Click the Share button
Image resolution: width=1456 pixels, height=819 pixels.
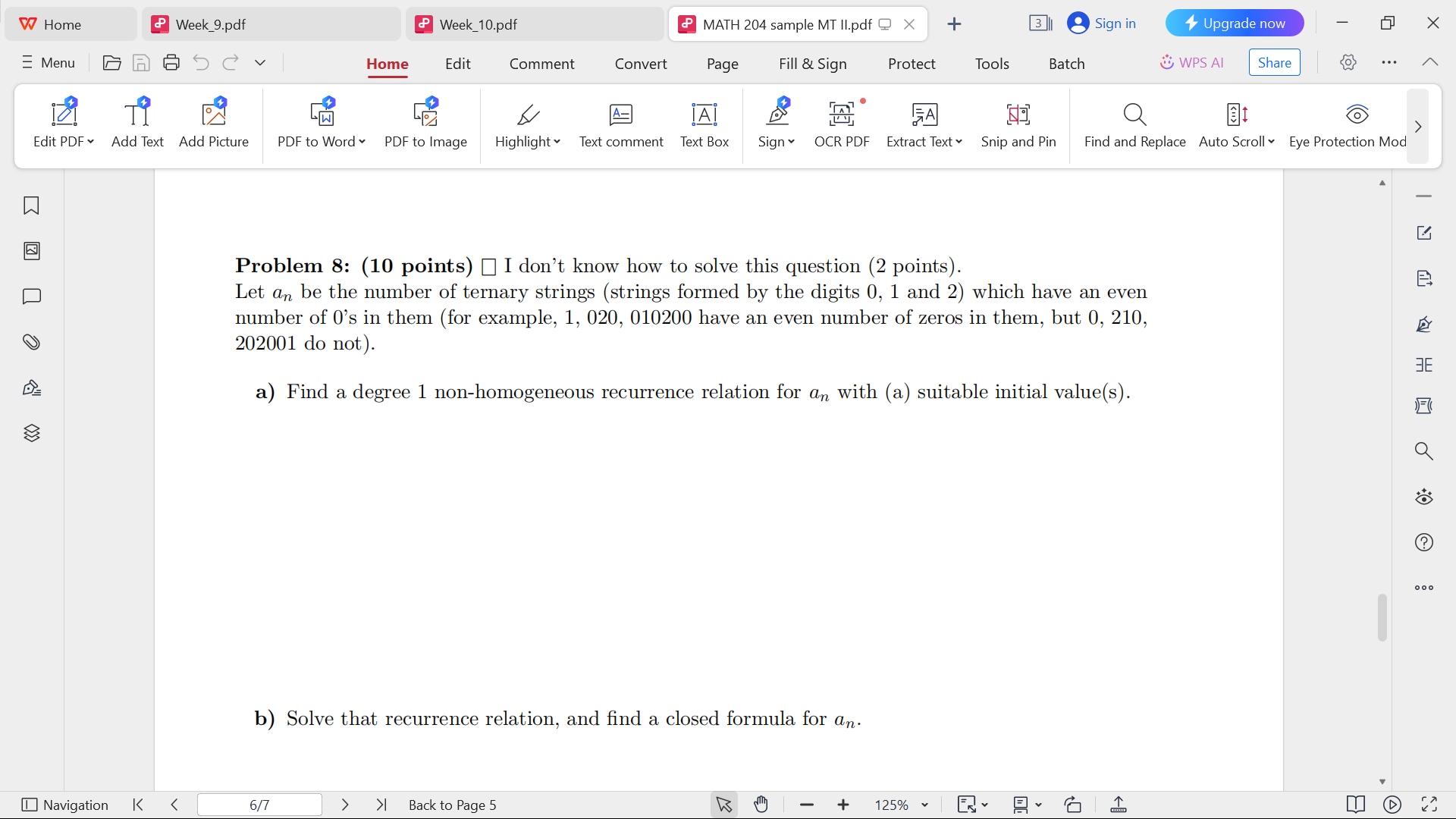click(x=1274, y=62)
